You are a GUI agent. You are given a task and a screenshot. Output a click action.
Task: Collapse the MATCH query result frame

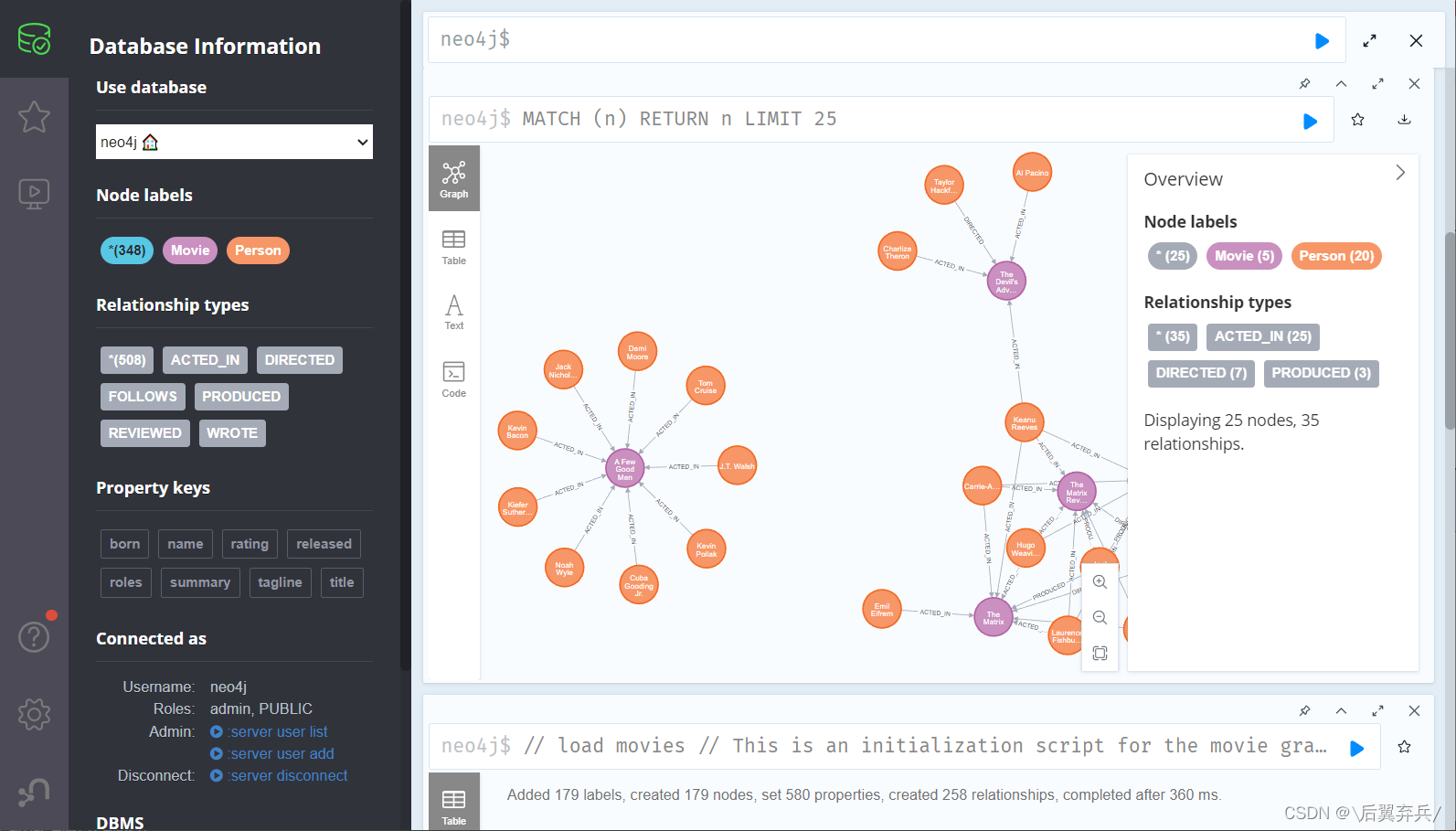(x=1341, y=83)
